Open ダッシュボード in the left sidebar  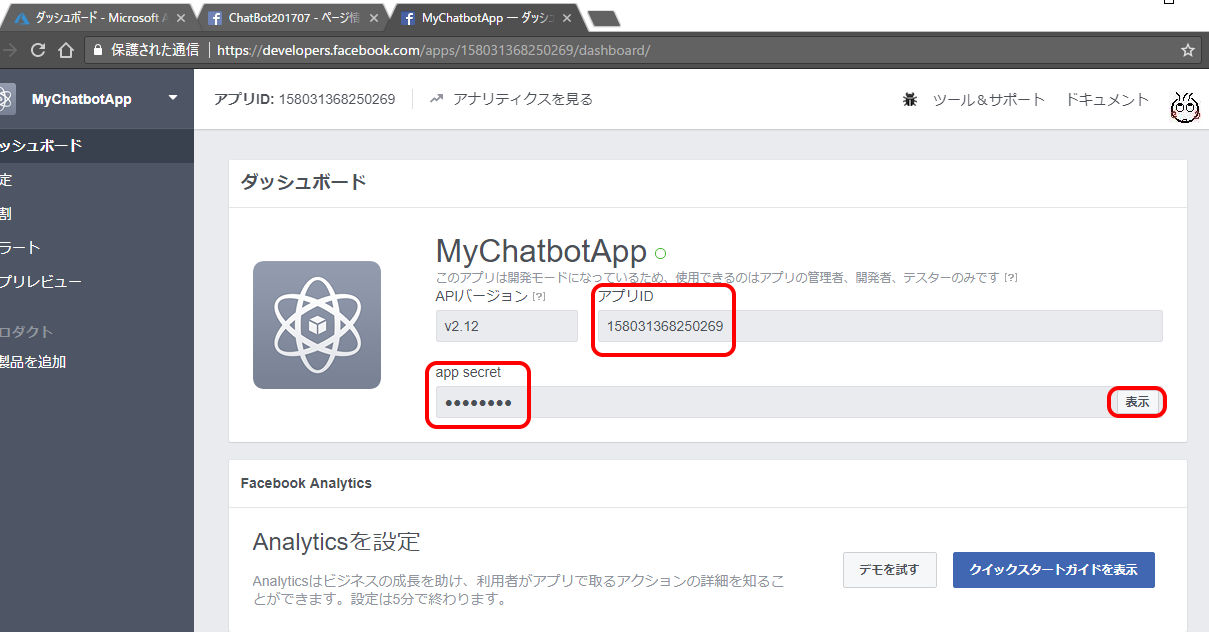96,146
